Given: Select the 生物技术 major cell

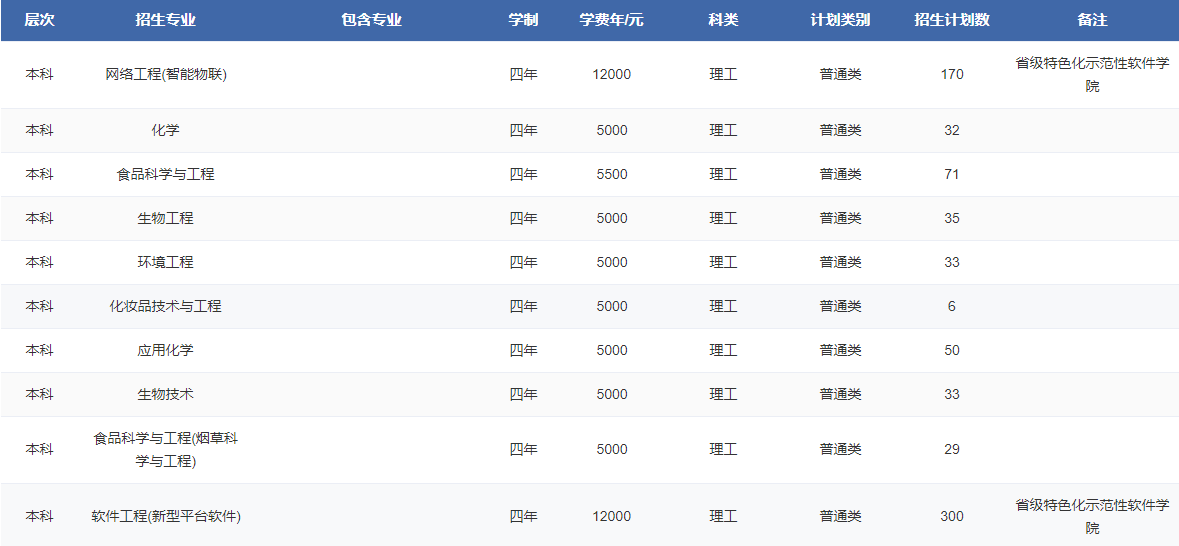Looking at the screenshot, I should (x=166, y=394).
